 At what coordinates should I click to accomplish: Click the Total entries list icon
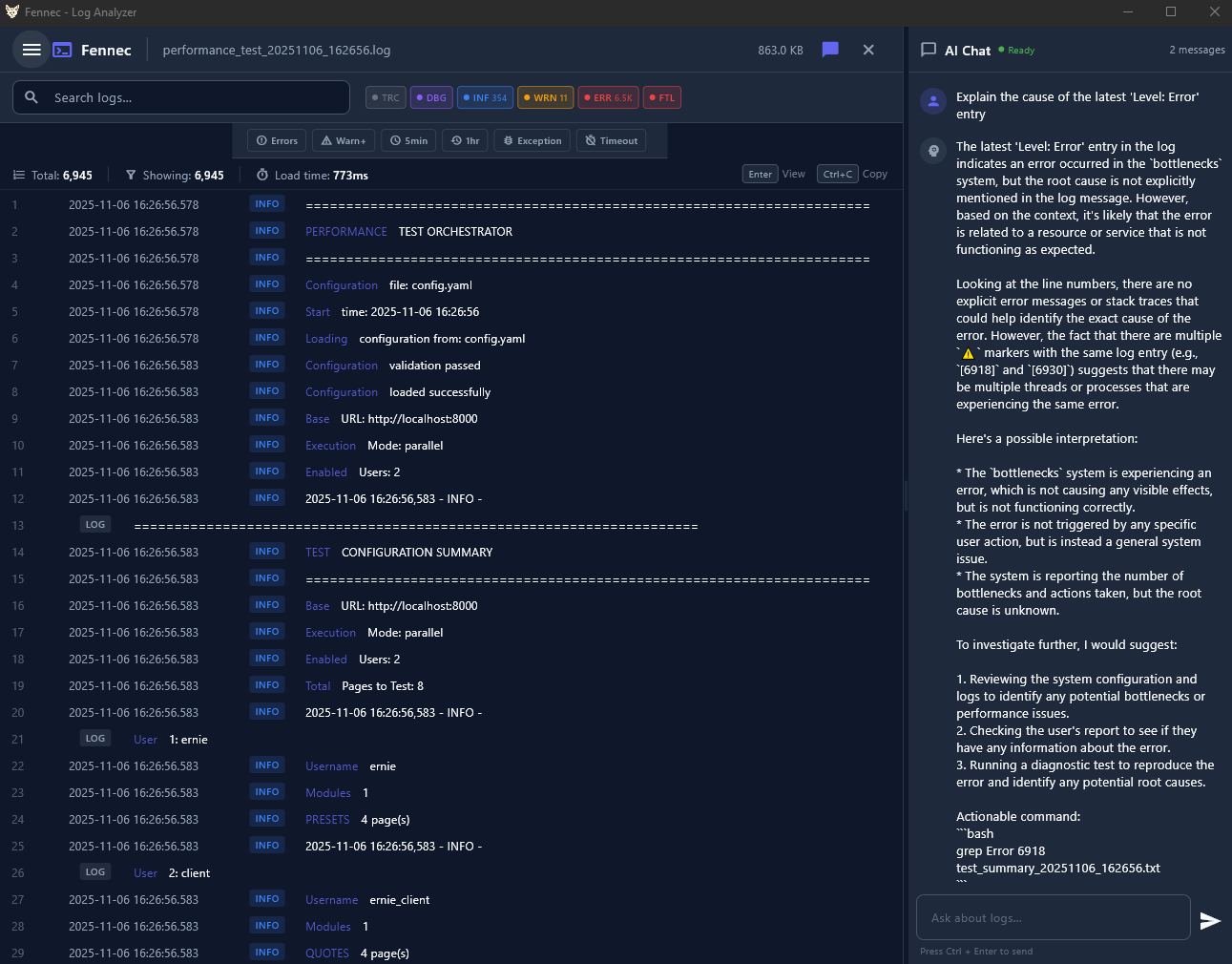coord(19,175)
